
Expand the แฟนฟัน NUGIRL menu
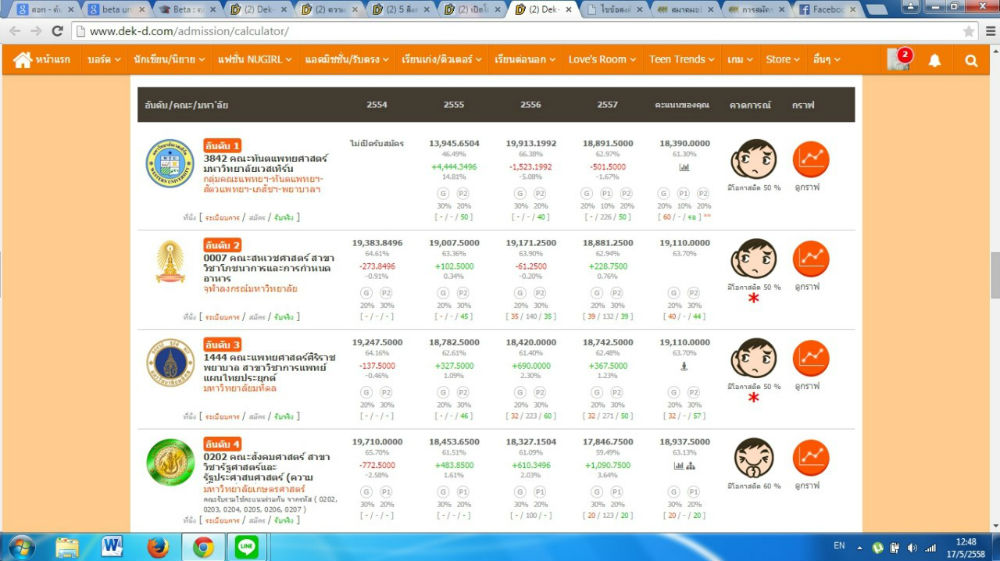click(254, 60)
